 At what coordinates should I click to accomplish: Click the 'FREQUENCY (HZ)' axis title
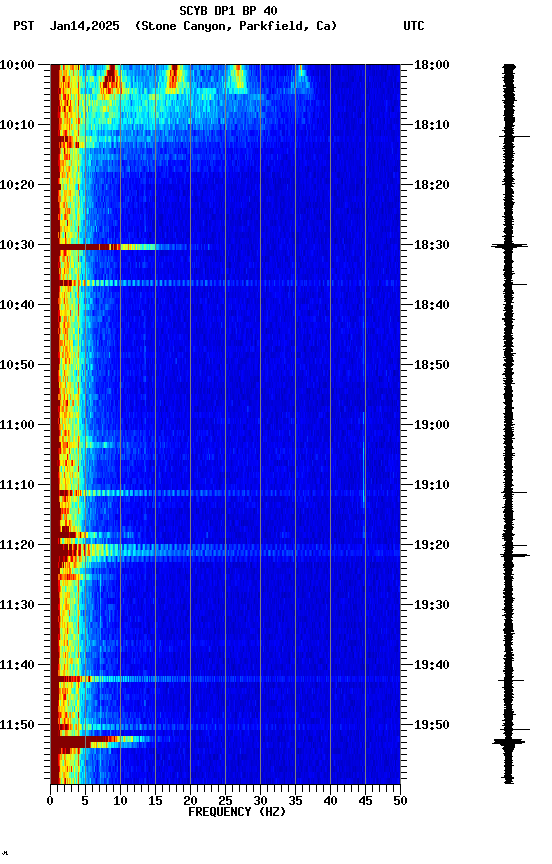point(237,812)
